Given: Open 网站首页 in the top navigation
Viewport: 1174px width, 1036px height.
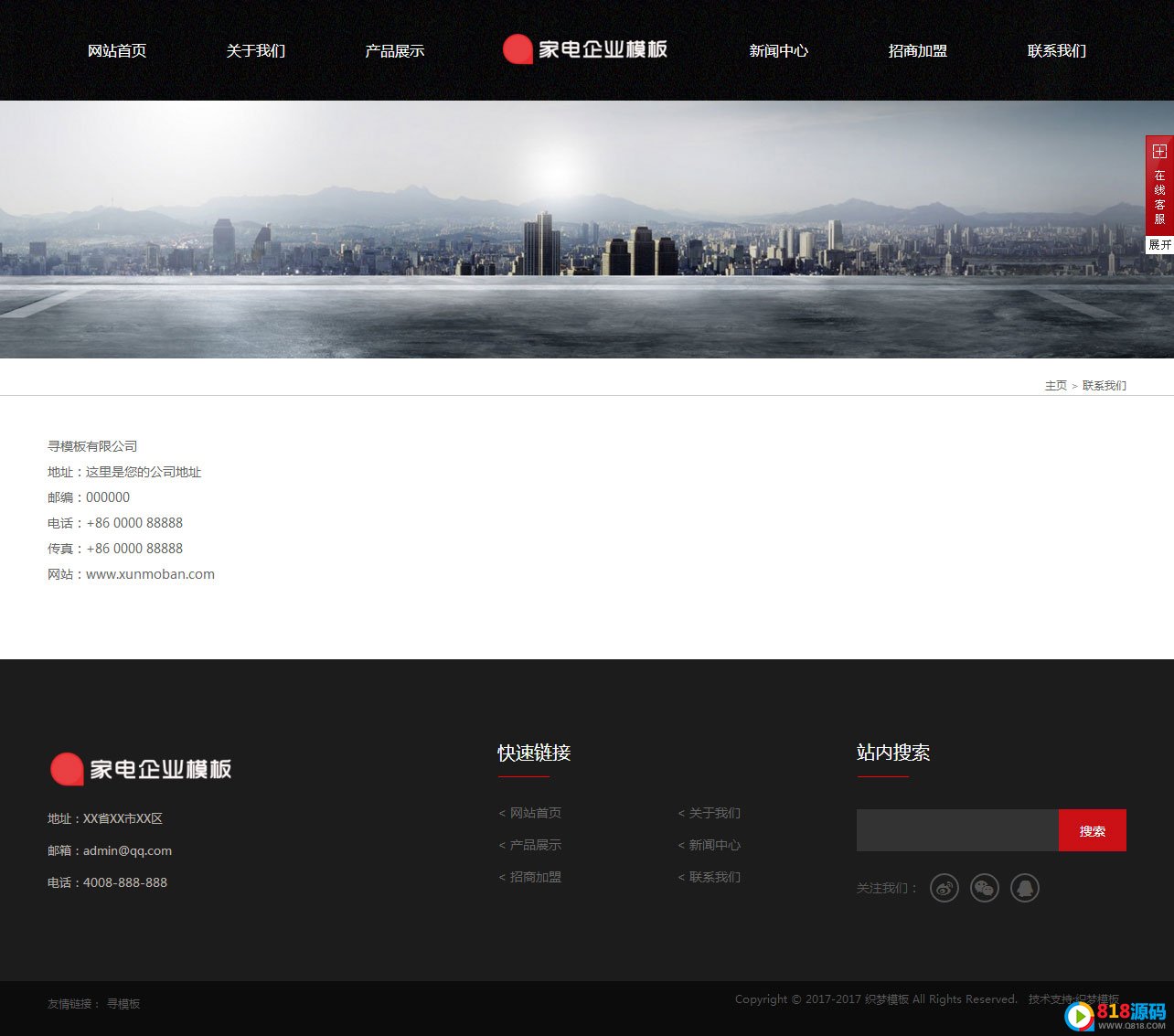Looking at the screenshot, I should [x=117, y=51].
